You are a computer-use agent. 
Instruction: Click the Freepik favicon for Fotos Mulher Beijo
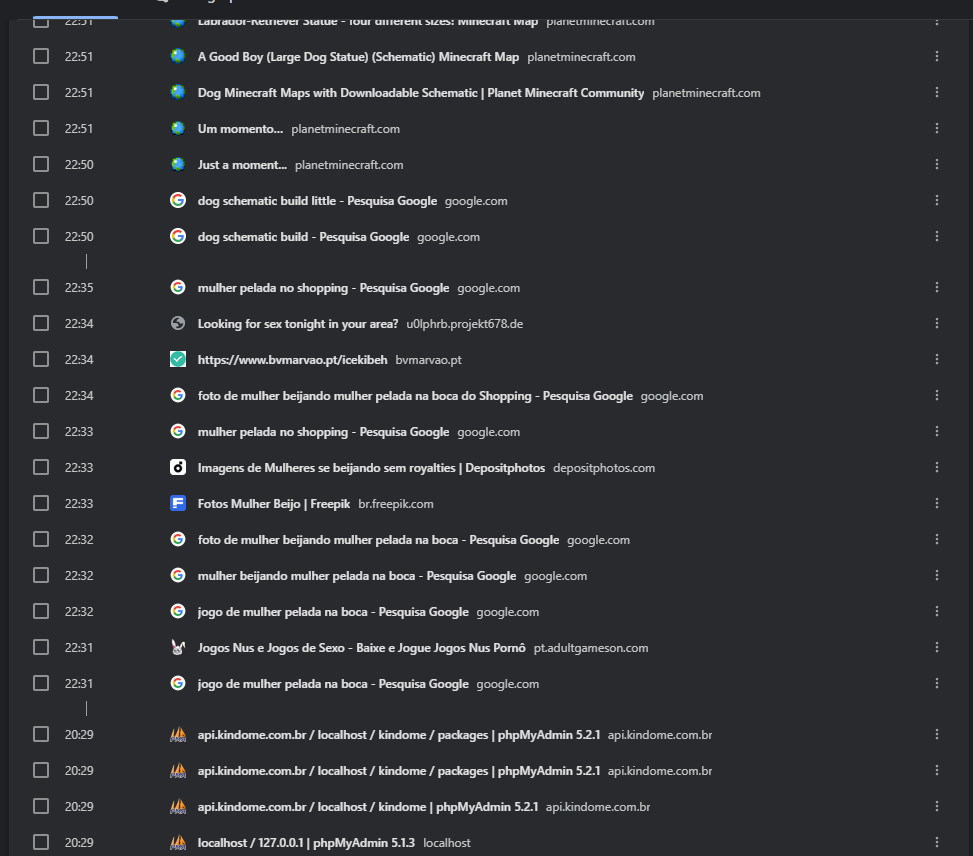click(x=178, y=503)
